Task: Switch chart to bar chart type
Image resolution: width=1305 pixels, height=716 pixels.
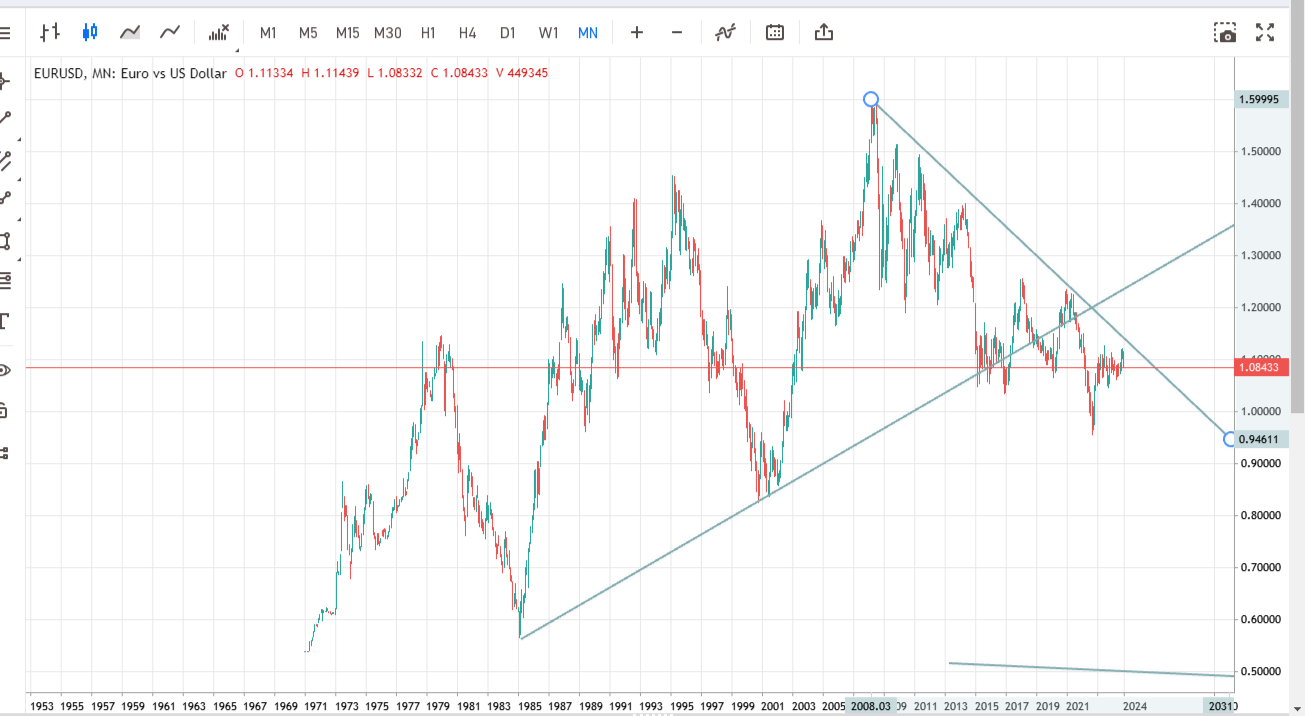Action: click(49, 33)
